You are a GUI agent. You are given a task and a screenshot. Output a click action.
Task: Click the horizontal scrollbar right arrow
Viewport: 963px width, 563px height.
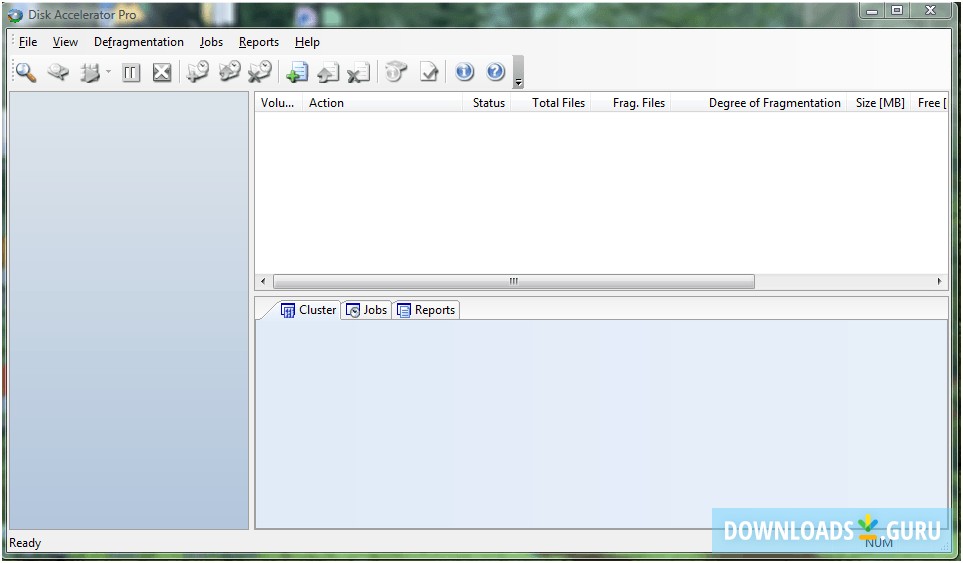pyautogui.click(x=940, y=281)
